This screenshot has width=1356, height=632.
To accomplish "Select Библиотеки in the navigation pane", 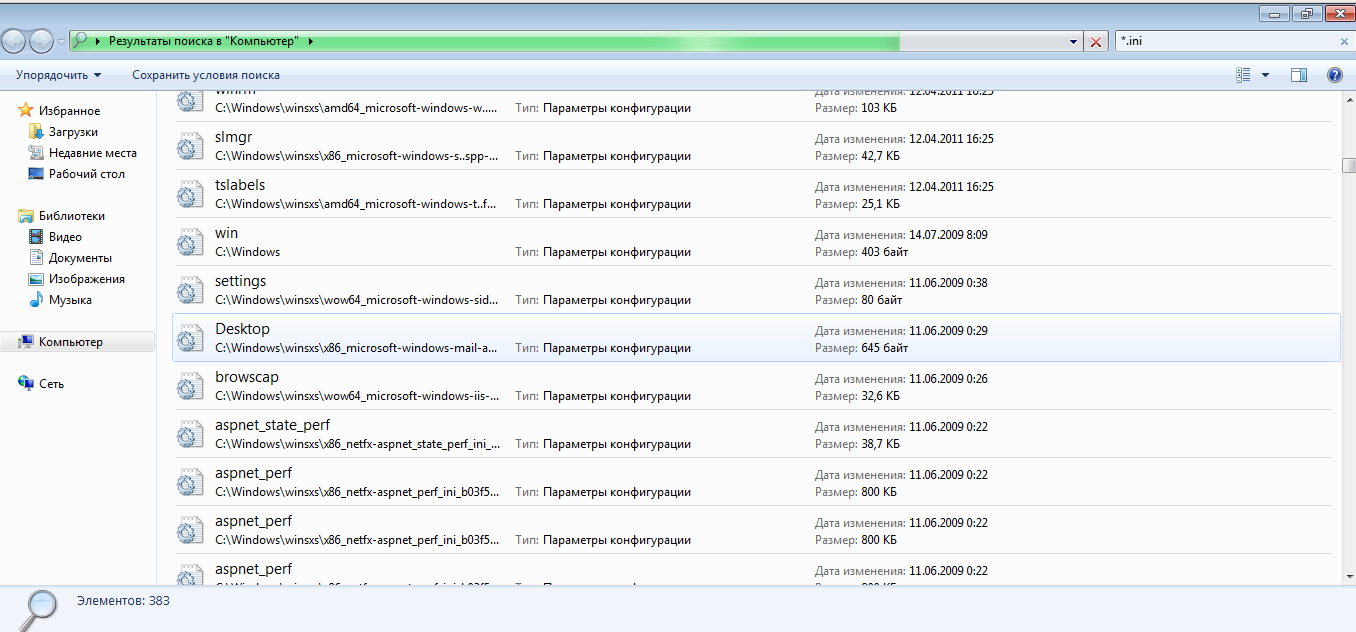I will point(72,216).
